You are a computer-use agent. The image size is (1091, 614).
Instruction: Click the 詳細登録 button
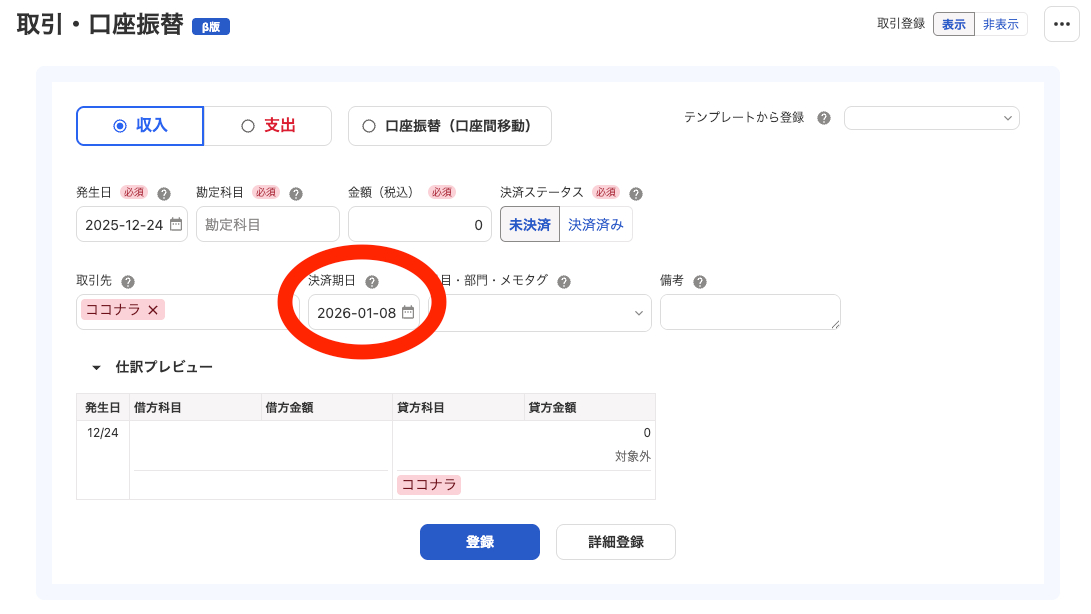[616, 542]
